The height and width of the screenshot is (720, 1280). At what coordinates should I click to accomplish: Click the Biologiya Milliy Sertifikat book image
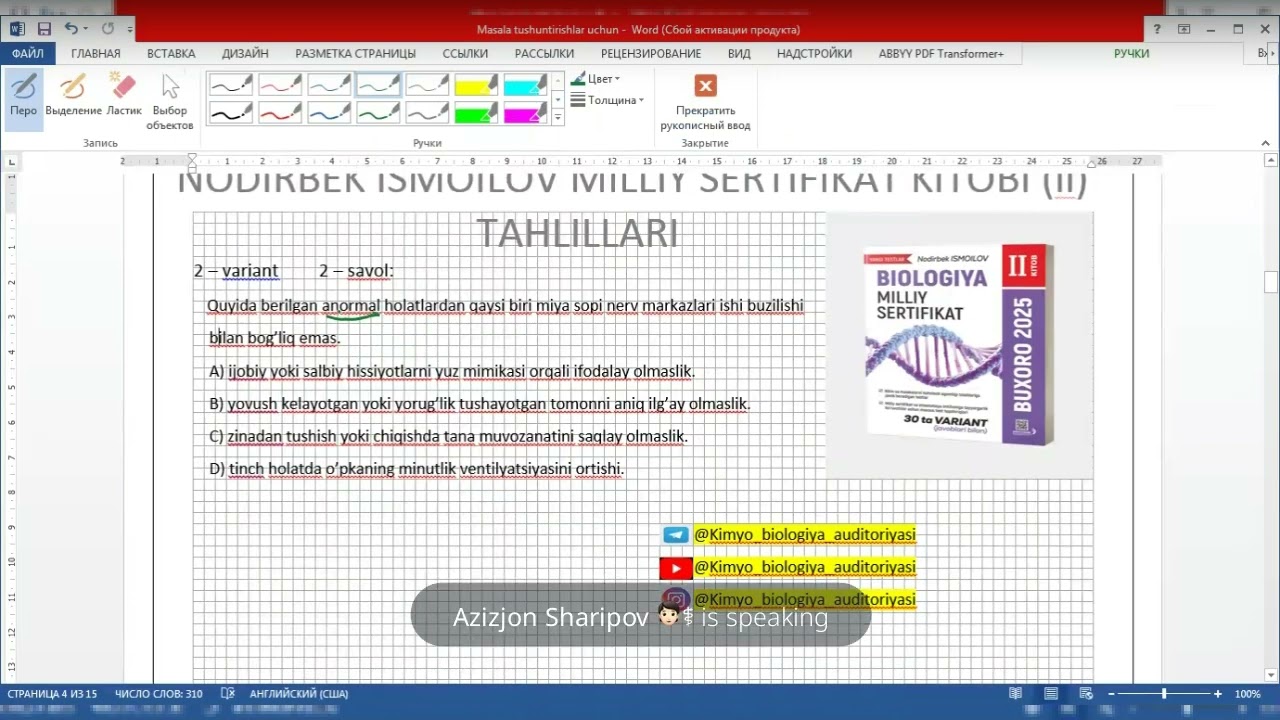pos(959,345)
